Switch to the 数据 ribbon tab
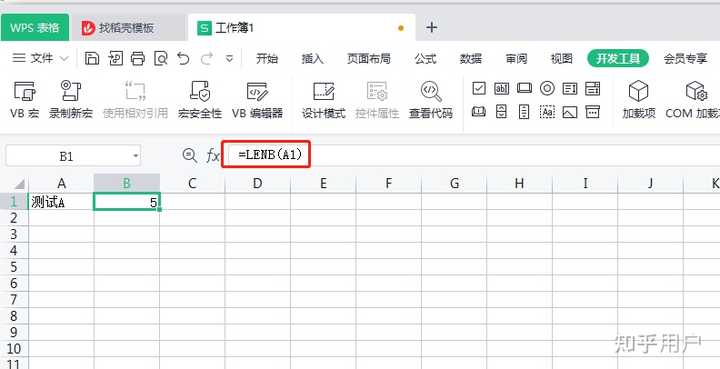The image size is (720, 369). pos(471,59)
